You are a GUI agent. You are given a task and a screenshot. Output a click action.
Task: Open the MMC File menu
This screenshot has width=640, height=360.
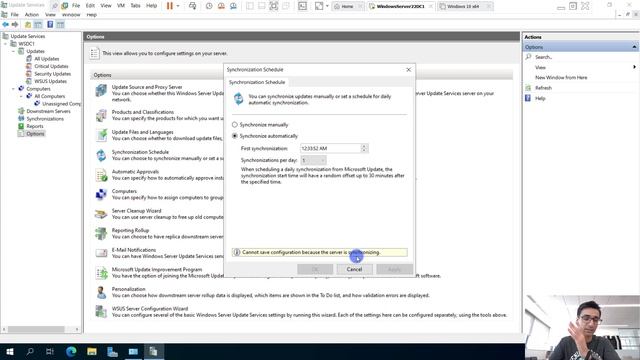point(14,15)
